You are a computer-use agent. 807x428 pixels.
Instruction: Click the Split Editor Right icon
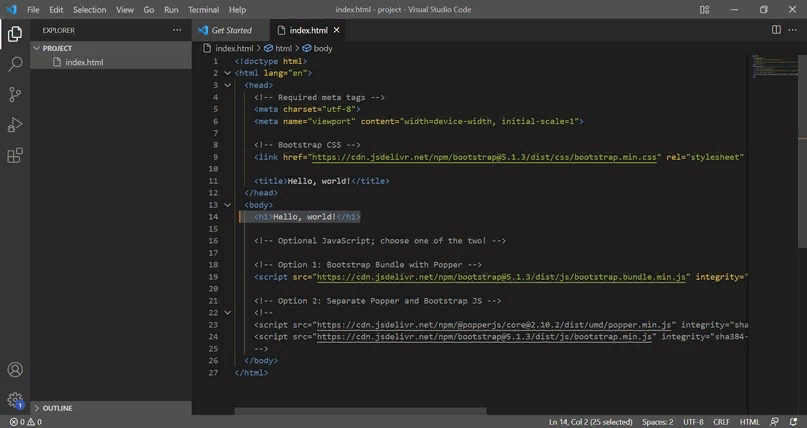(776, 30)
